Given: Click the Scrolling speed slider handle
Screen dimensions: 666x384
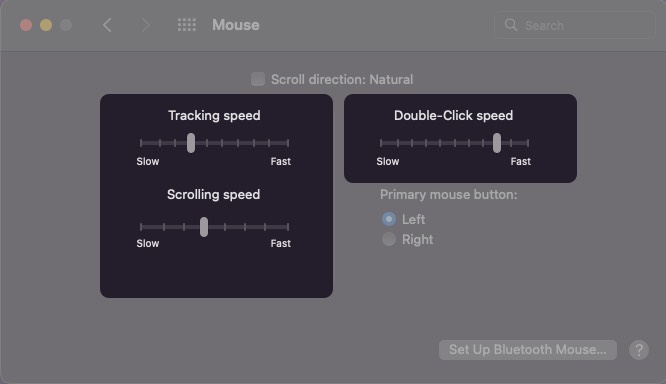Looking at the screenshot, I should pyautogui.click(x=204, y=227).
